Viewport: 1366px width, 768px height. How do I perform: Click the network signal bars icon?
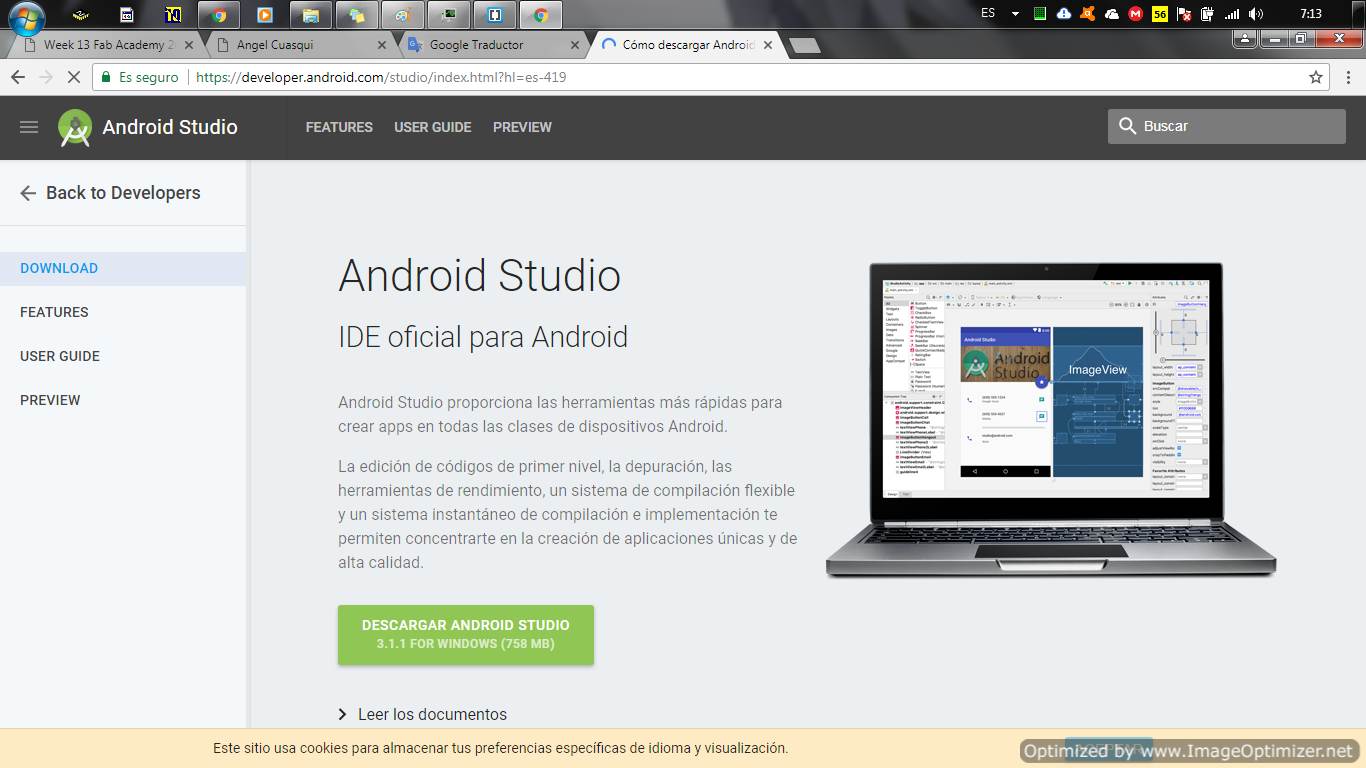click(x=1232, y=14)
